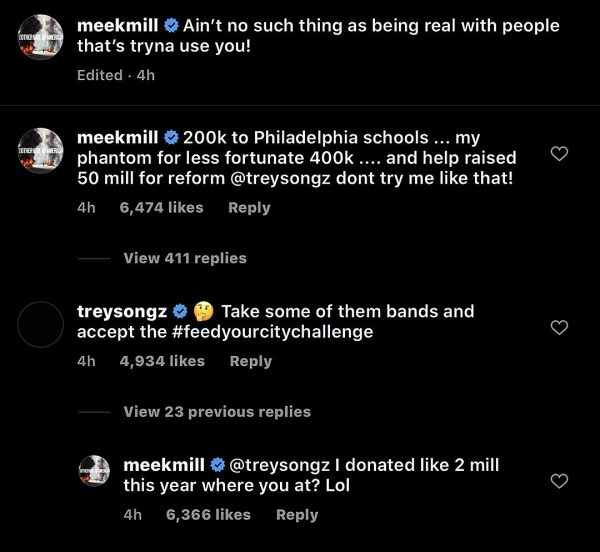Expand View 411 replies
600x552 pixels.
pyautogui.click(x=184, y=258)
